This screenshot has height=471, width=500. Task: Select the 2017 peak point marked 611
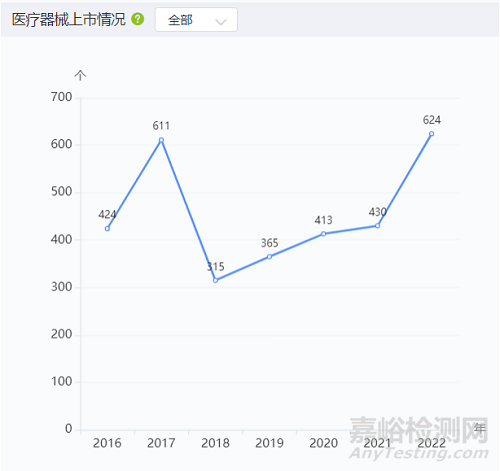click(x=161, y=140)
